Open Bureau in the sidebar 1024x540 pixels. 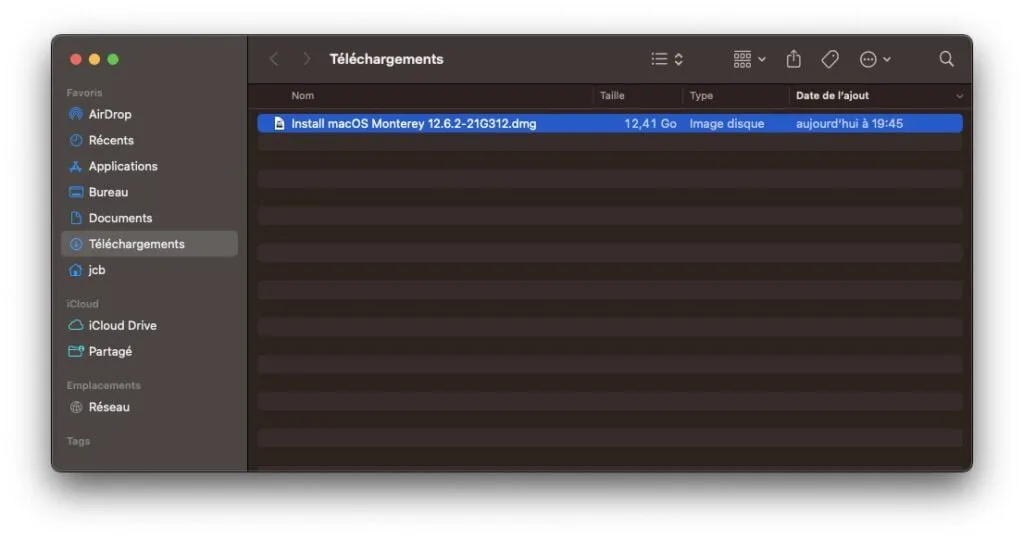coord(149,193)
